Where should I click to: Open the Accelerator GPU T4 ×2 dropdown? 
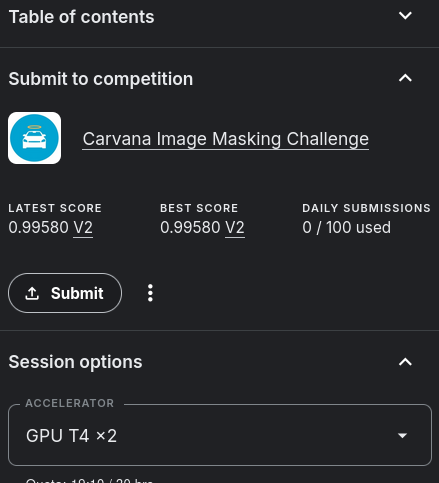coord(220,435)
